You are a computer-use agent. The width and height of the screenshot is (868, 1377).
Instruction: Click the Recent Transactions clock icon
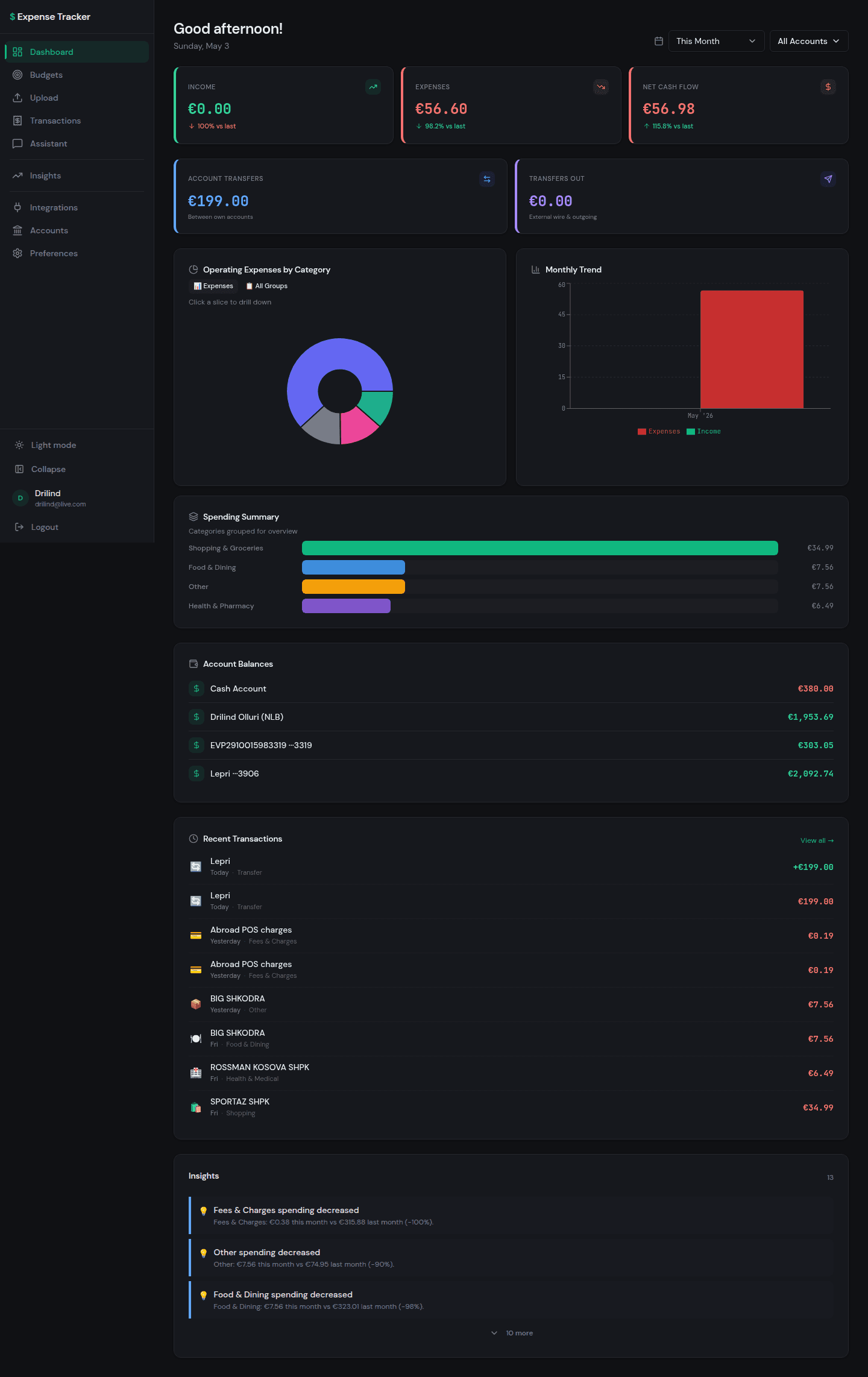pyautogui.click(x=193, y=839)
